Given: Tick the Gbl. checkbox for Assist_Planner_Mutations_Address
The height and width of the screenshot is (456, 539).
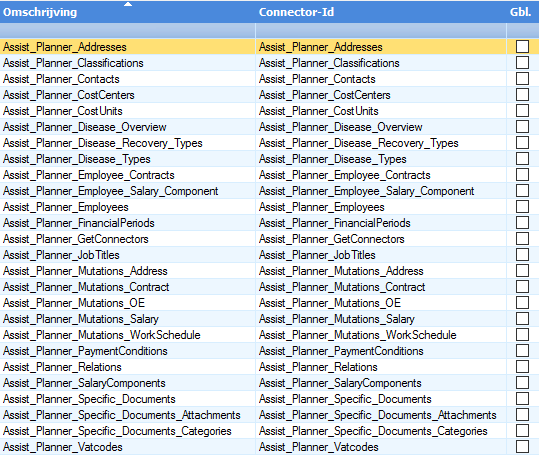Looking at the screenshot, I should coord(522,270).
